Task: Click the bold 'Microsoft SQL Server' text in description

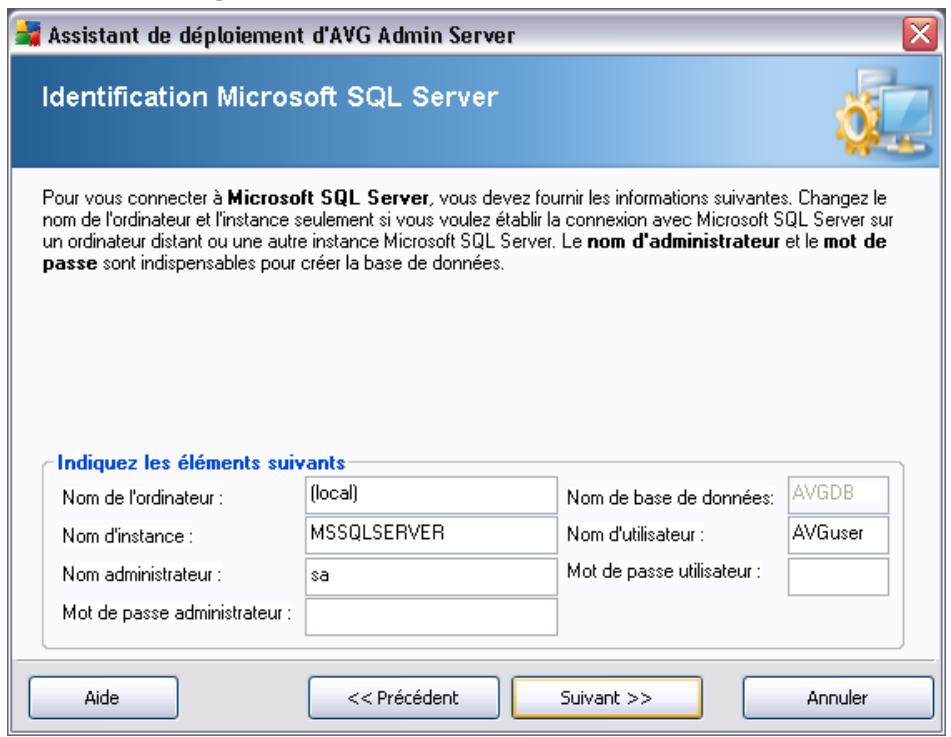Action: (328, 198)
